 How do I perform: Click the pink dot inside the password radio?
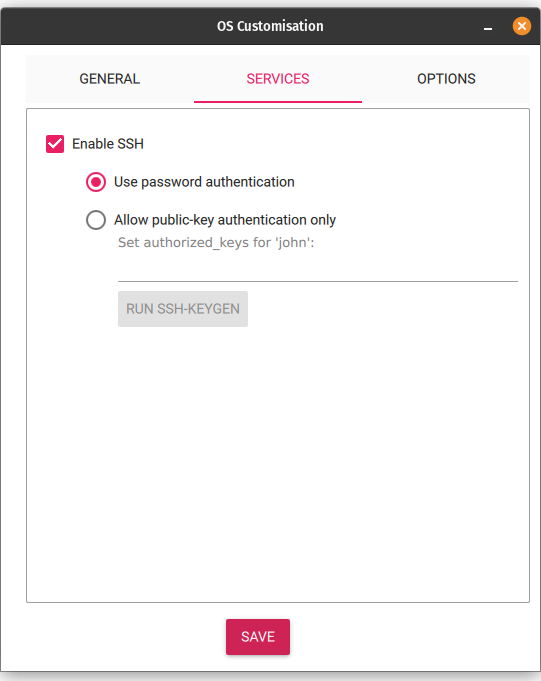point(96,182)
